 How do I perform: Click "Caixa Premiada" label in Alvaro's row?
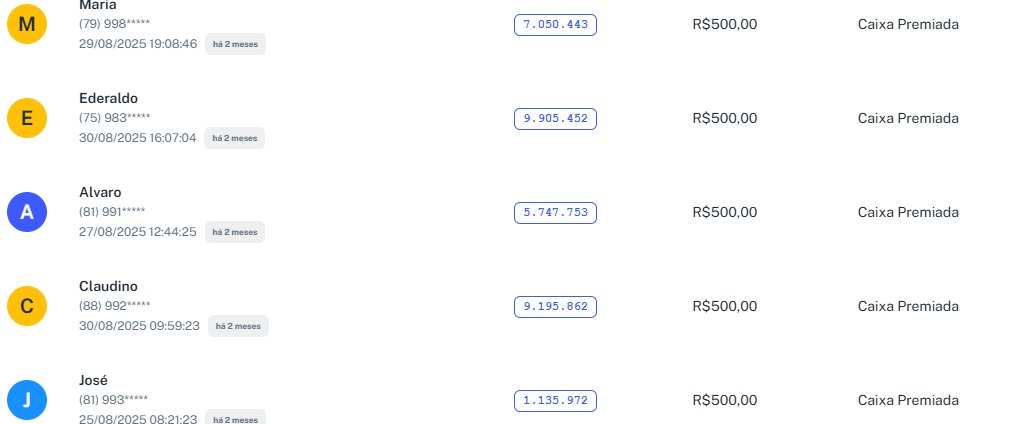908,212
